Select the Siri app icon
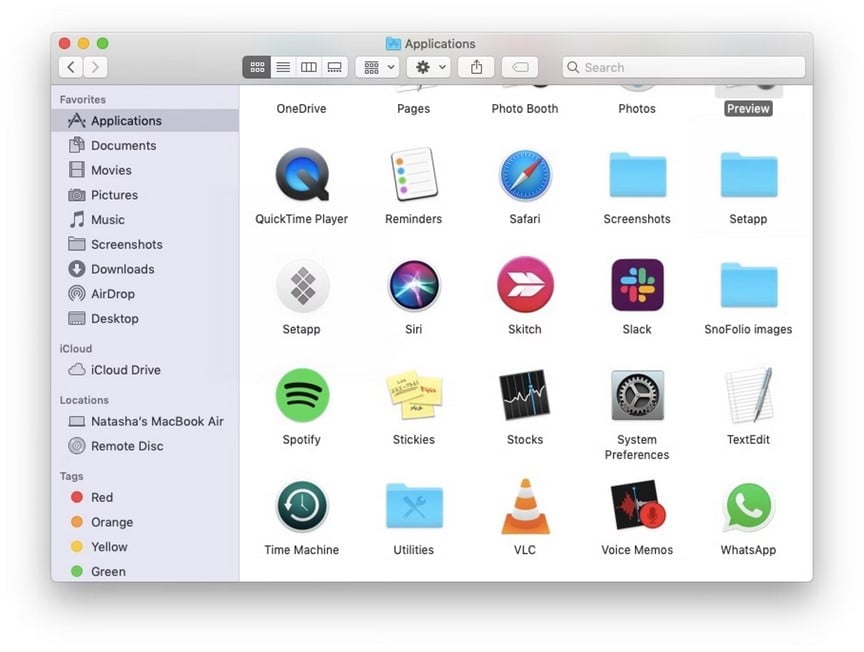 pyautogui.click(x=413, y=286)
